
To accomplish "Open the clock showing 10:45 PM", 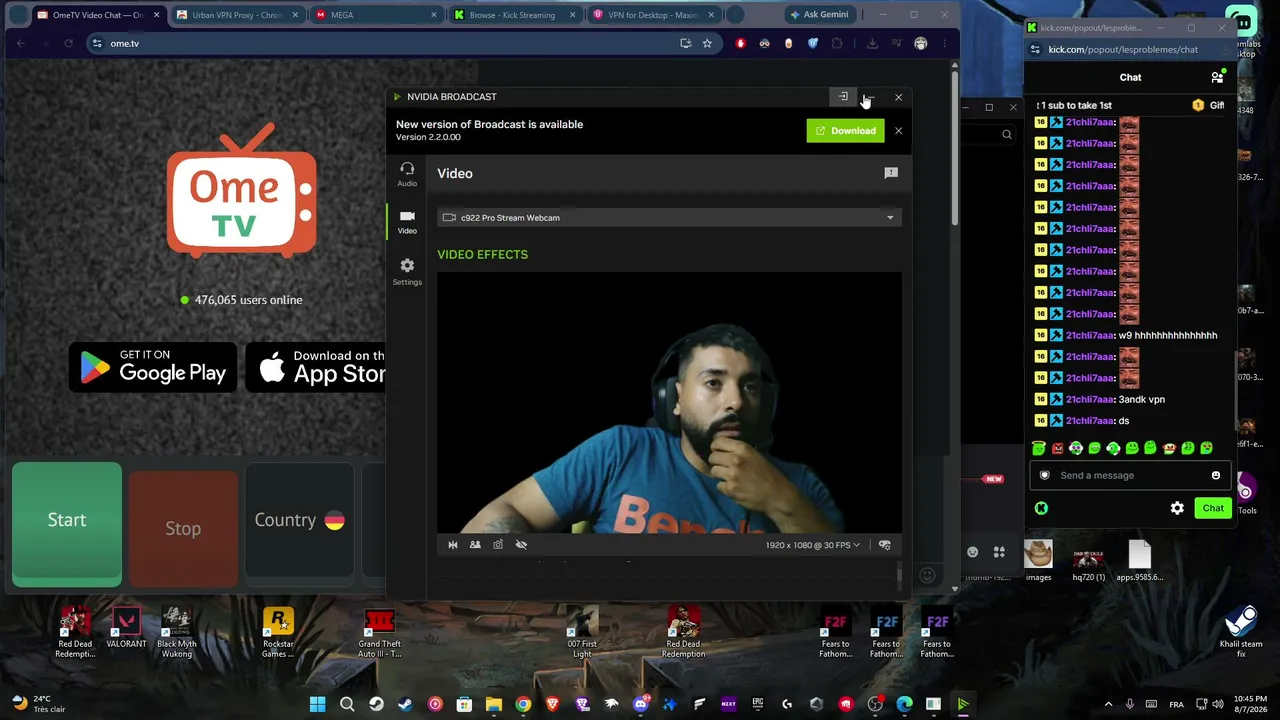I will tap(1242, 704).
